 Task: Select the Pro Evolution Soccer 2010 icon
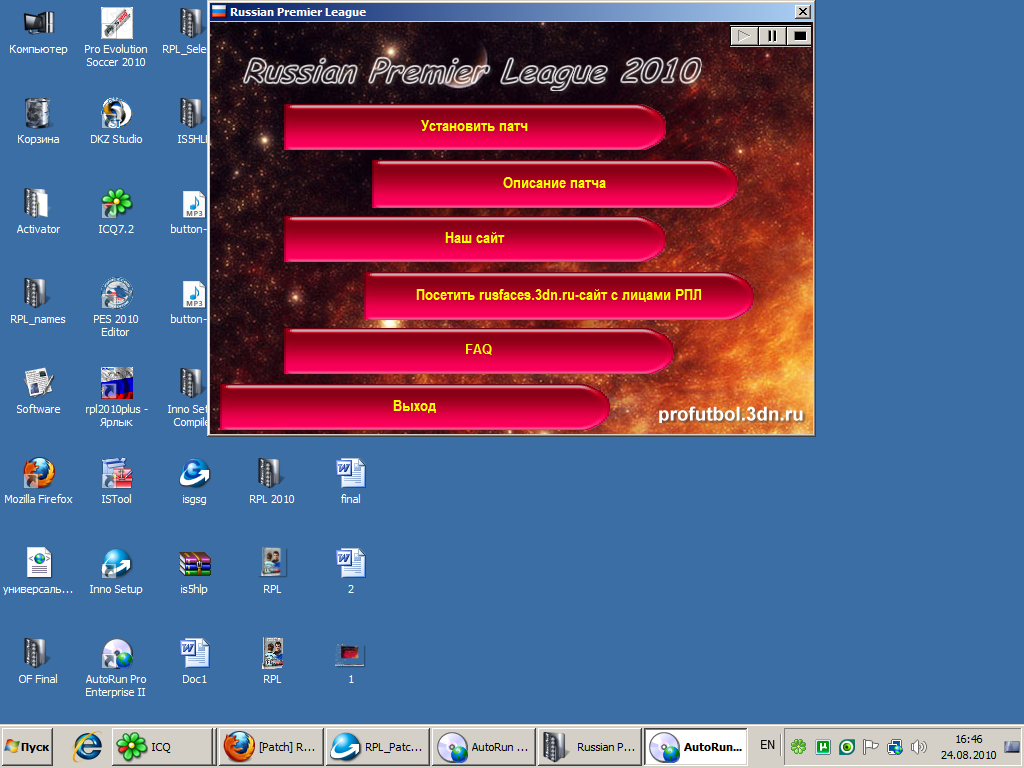click(x=116, y=38)
